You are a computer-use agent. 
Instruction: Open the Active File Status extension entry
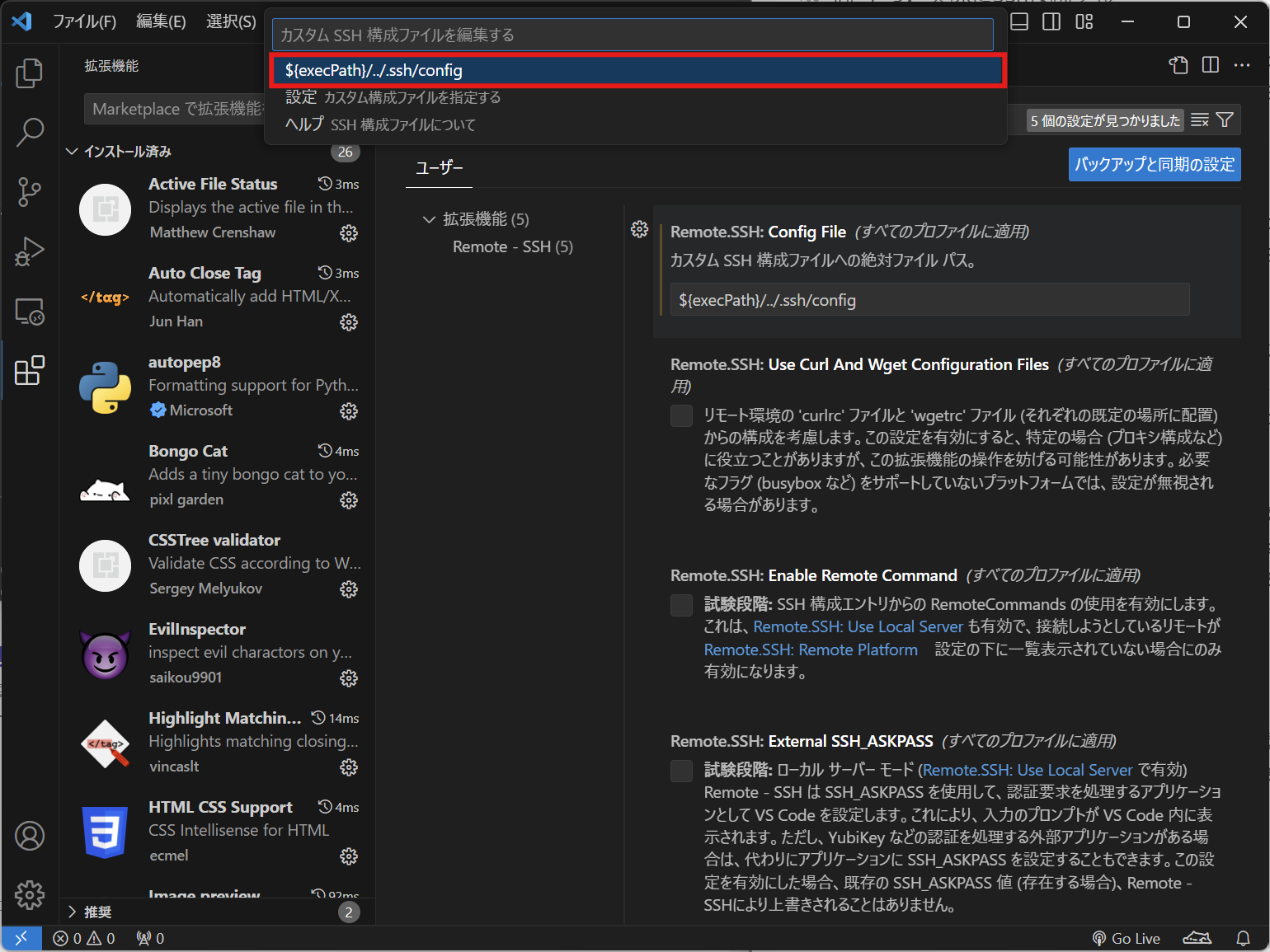218,209
